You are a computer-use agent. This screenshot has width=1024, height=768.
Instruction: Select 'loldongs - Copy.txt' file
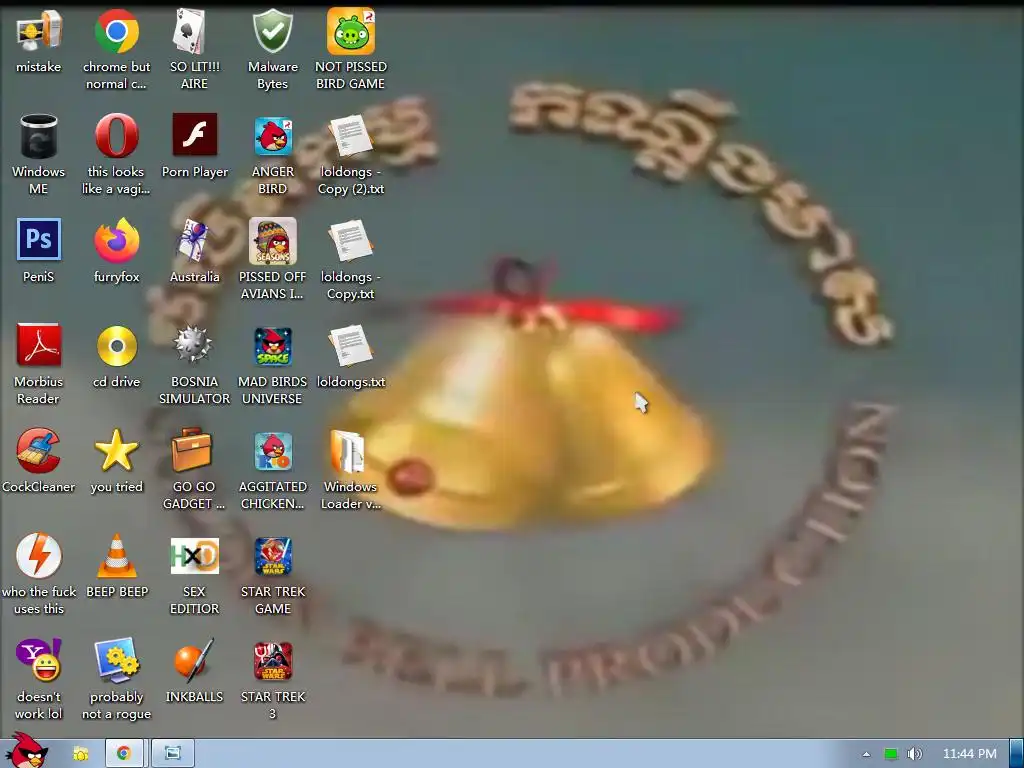[x=351, y=241]
